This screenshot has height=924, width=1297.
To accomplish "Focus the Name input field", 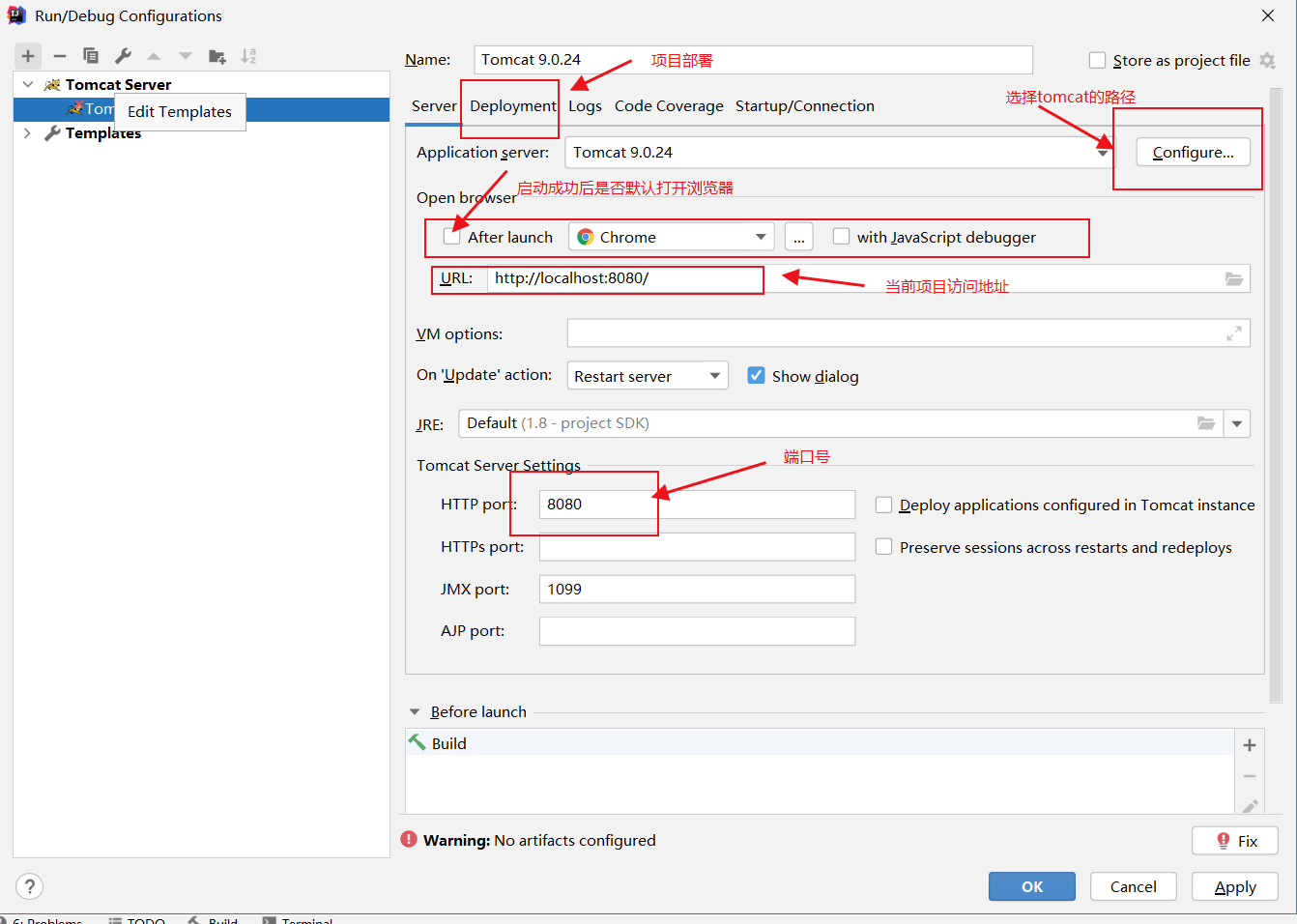I will click(x=754, y=60).
